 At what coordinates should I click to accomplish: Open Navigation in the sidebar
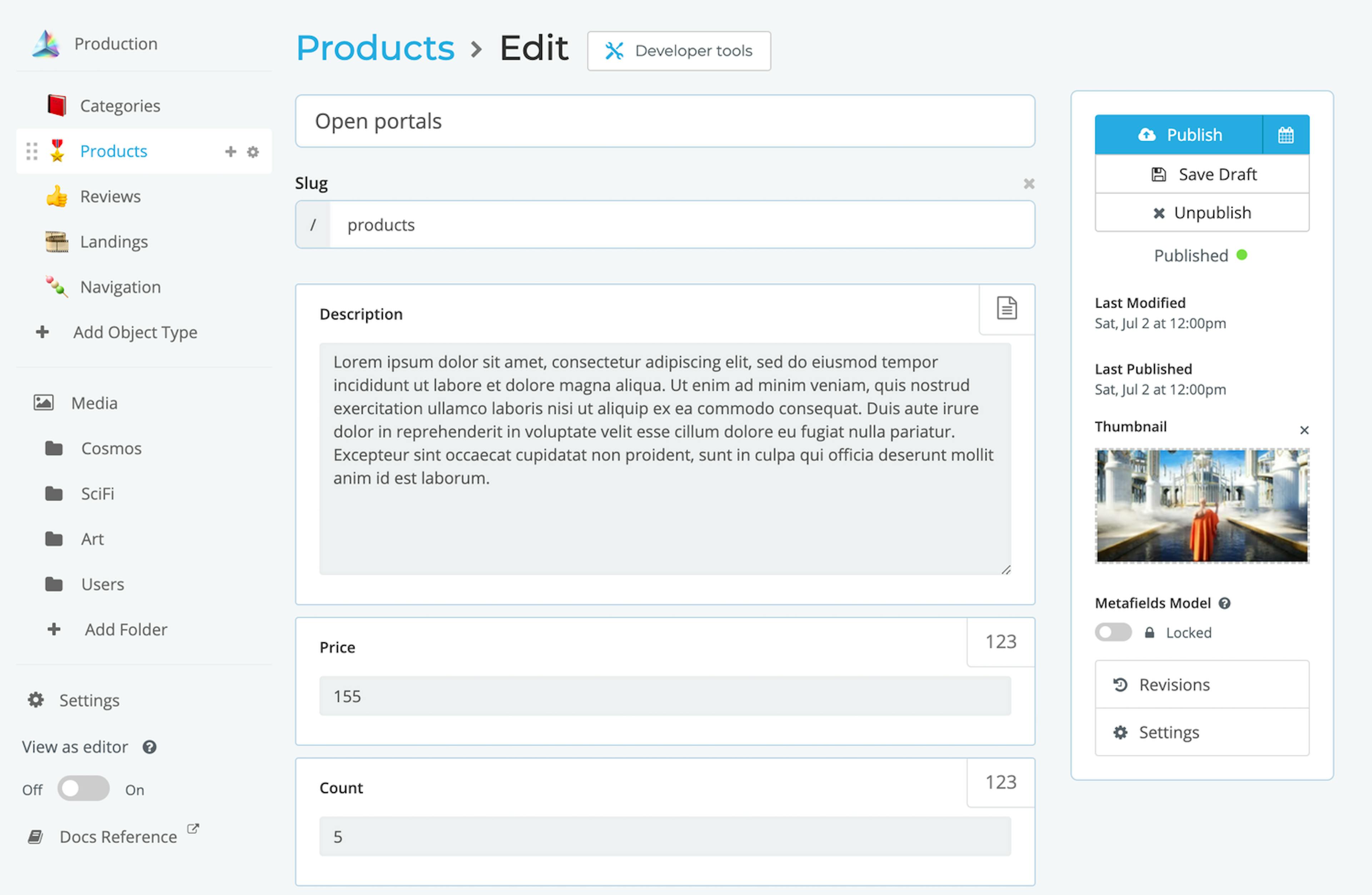click(120, 287)
